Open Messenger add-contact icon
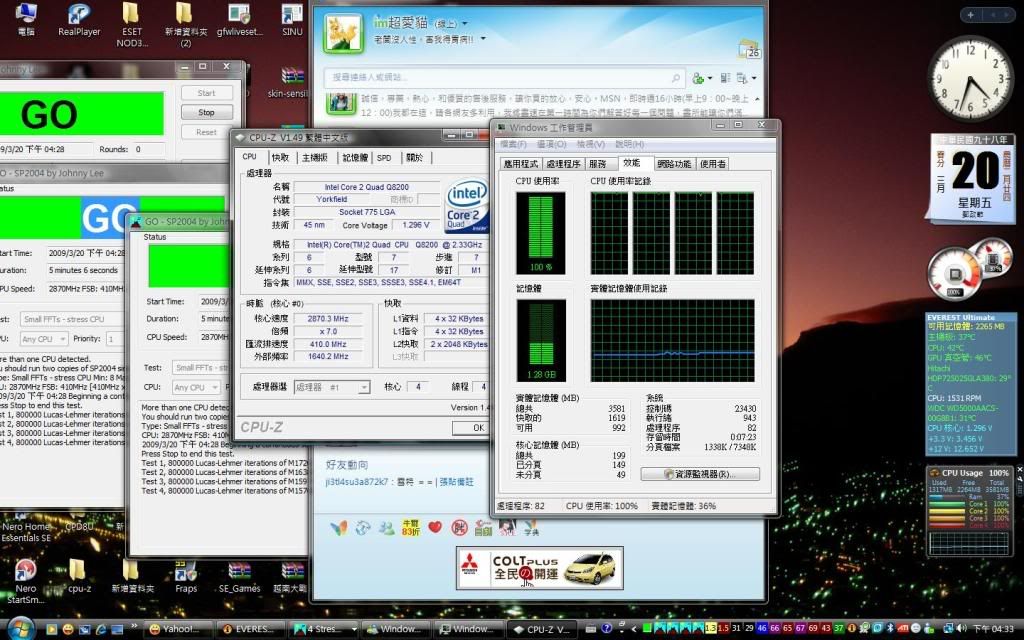The height and width of the screenshot is (640, 1024). tap(698, 78)
